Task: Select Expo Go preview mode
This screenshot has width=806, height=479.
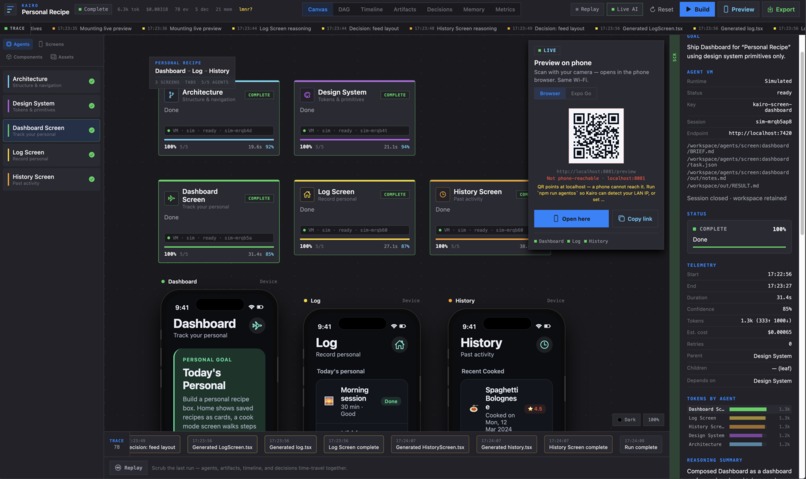Action: click(x=581, y=94)
